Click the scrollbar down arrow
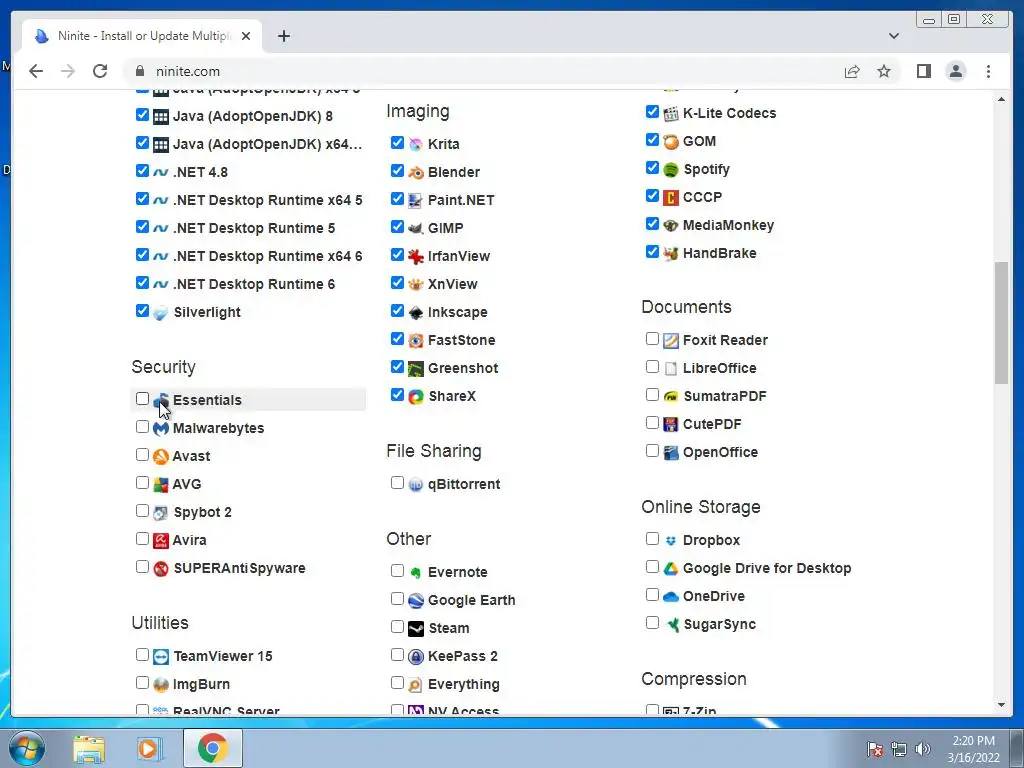Screen dimensions: 1024x768 point(1001,705)
